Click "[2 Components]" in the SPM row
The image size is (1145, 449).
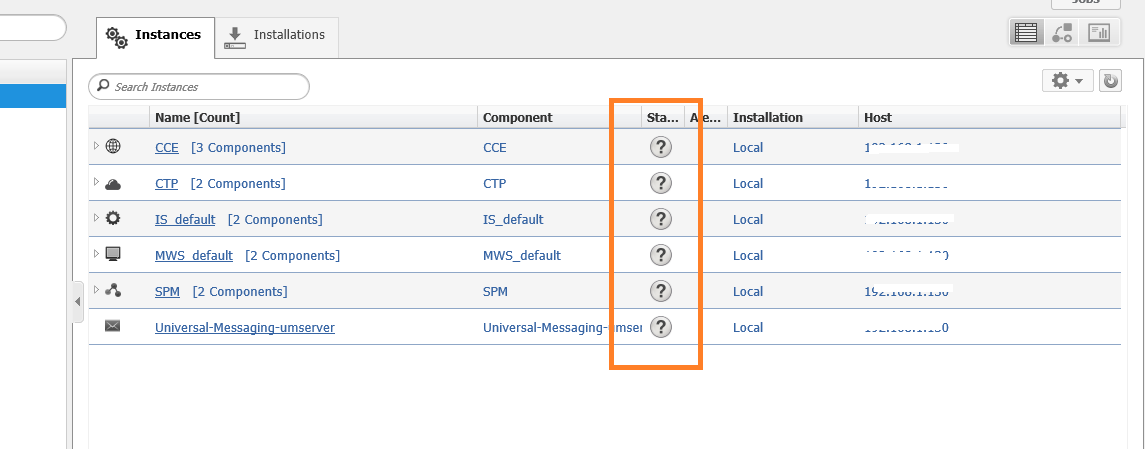point(240,291)
